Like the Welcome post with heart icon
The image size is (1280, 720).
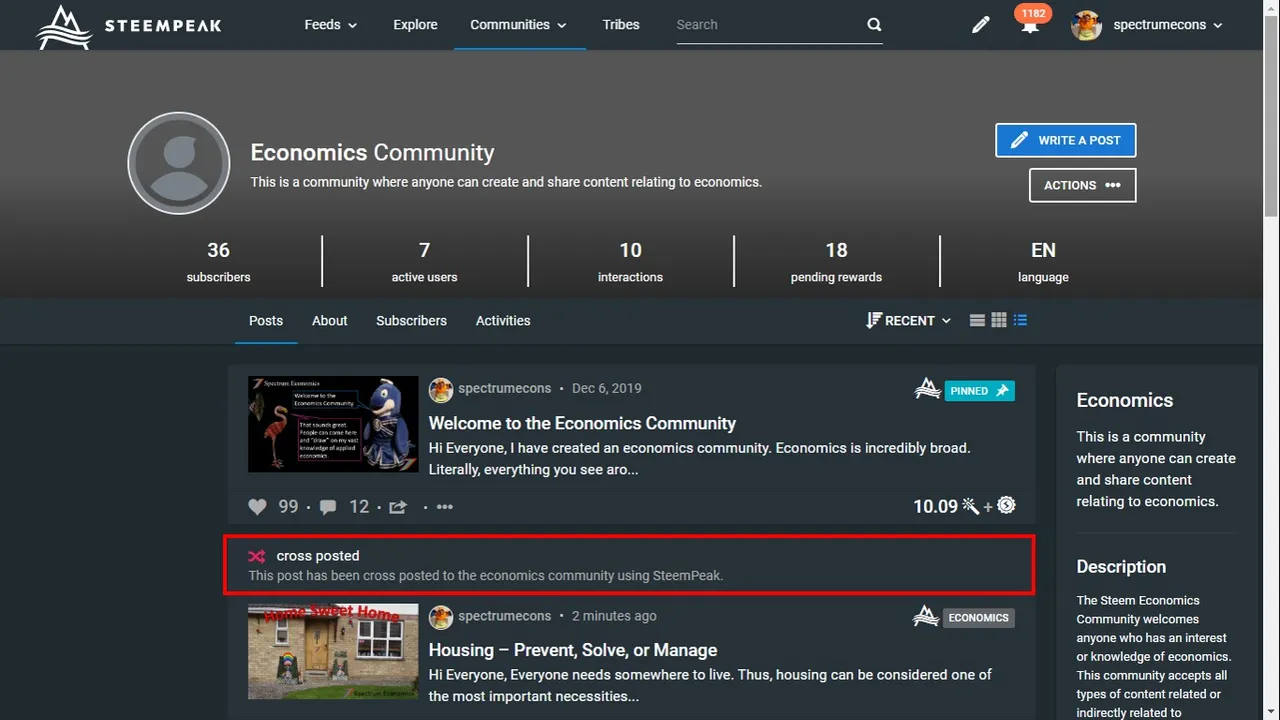click(257, 507)
